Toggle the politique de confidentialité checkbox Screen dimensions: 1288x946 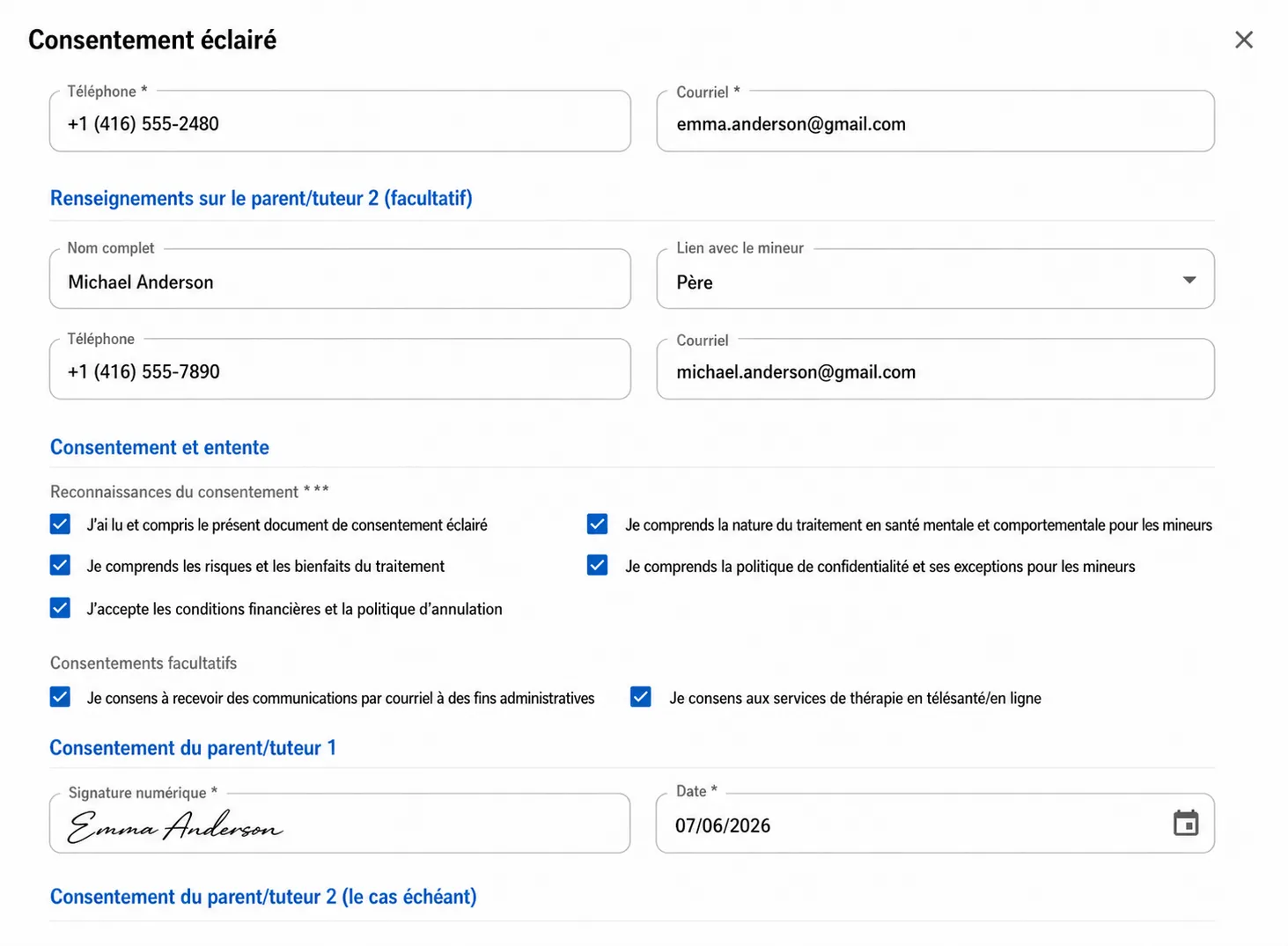(x=597, y=565)
